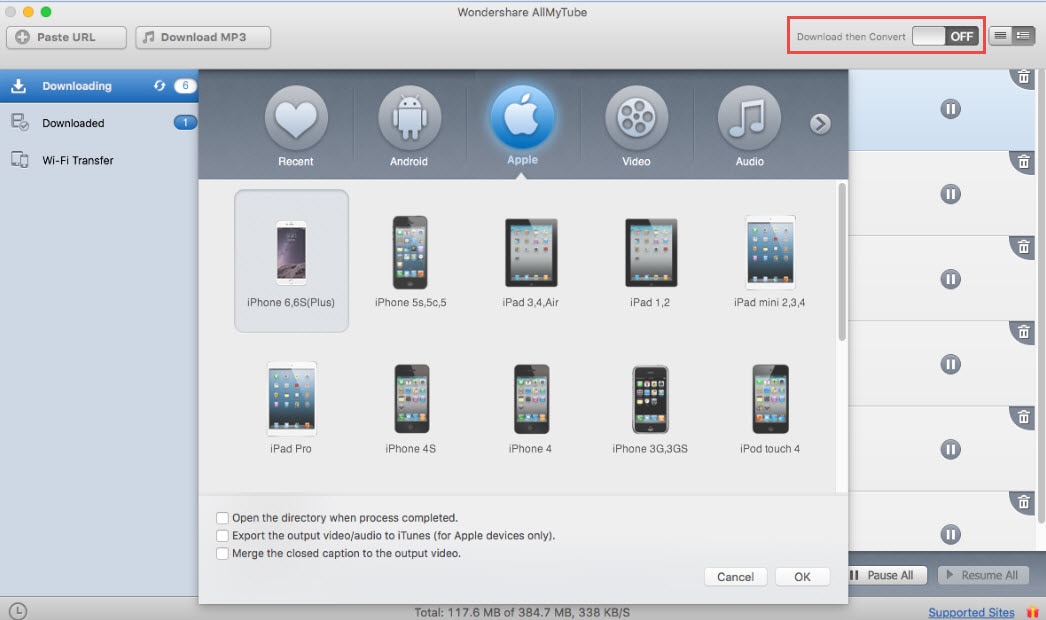Click the refresh icon beside Downloading
The image size is (1046, 620).
tap(159, 85)
